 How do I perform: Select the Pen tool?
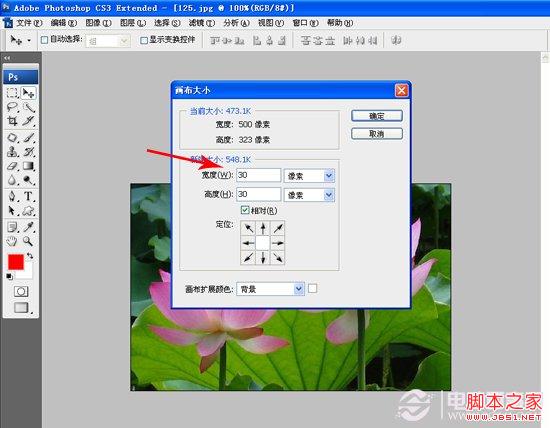point(12,196)
